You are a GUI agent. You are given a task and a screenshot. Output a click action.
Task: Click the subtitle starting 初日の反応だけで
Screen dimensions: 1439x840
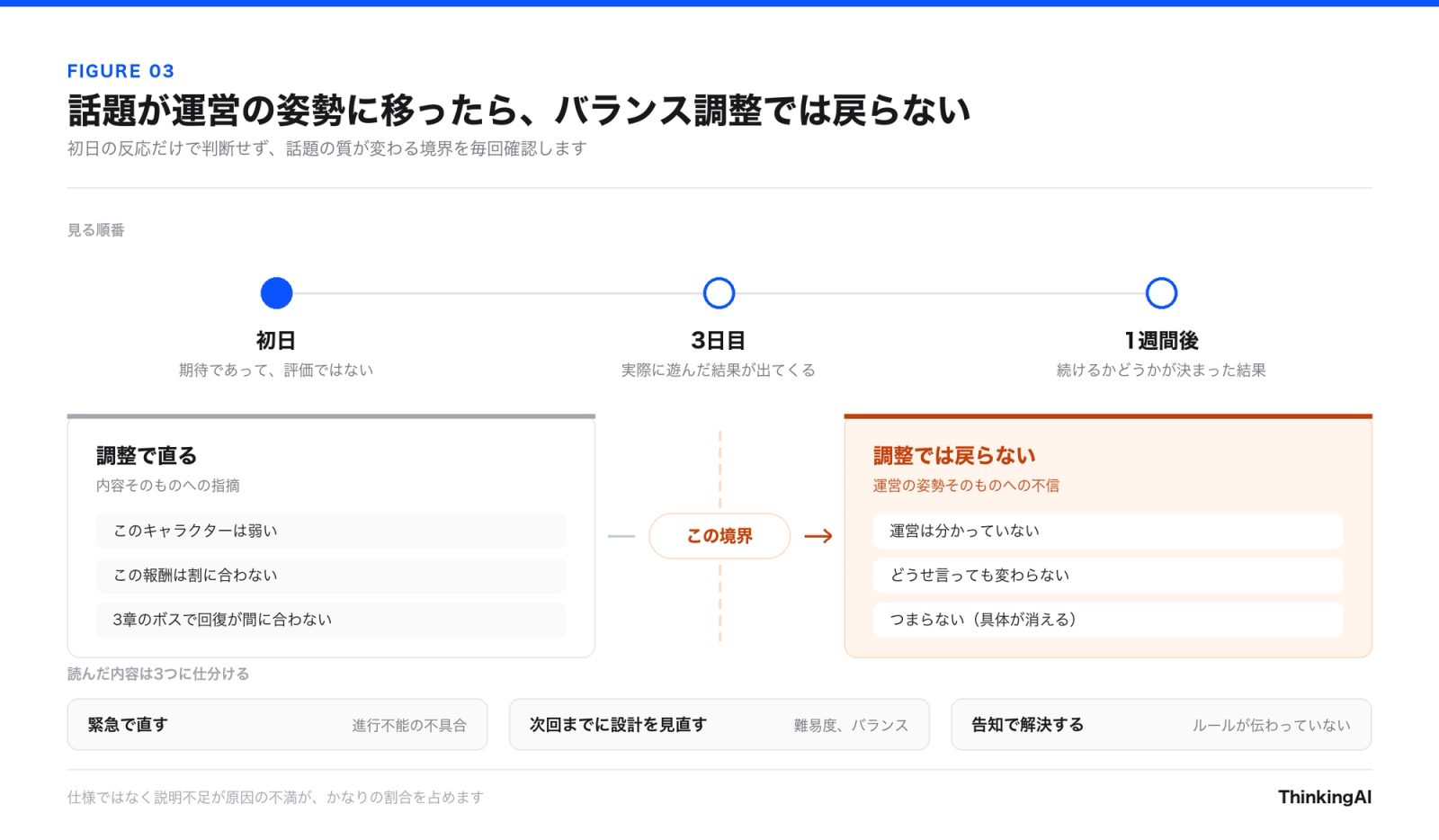[x=327, y=148]
